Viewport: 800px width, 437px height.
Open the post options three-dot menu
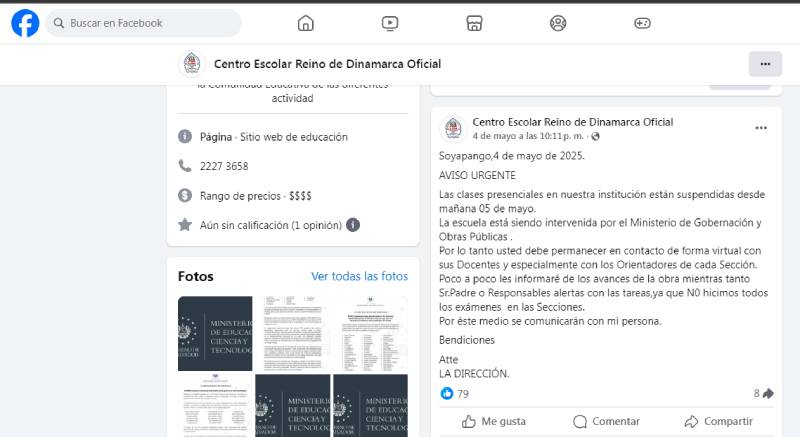pos(761,128)
